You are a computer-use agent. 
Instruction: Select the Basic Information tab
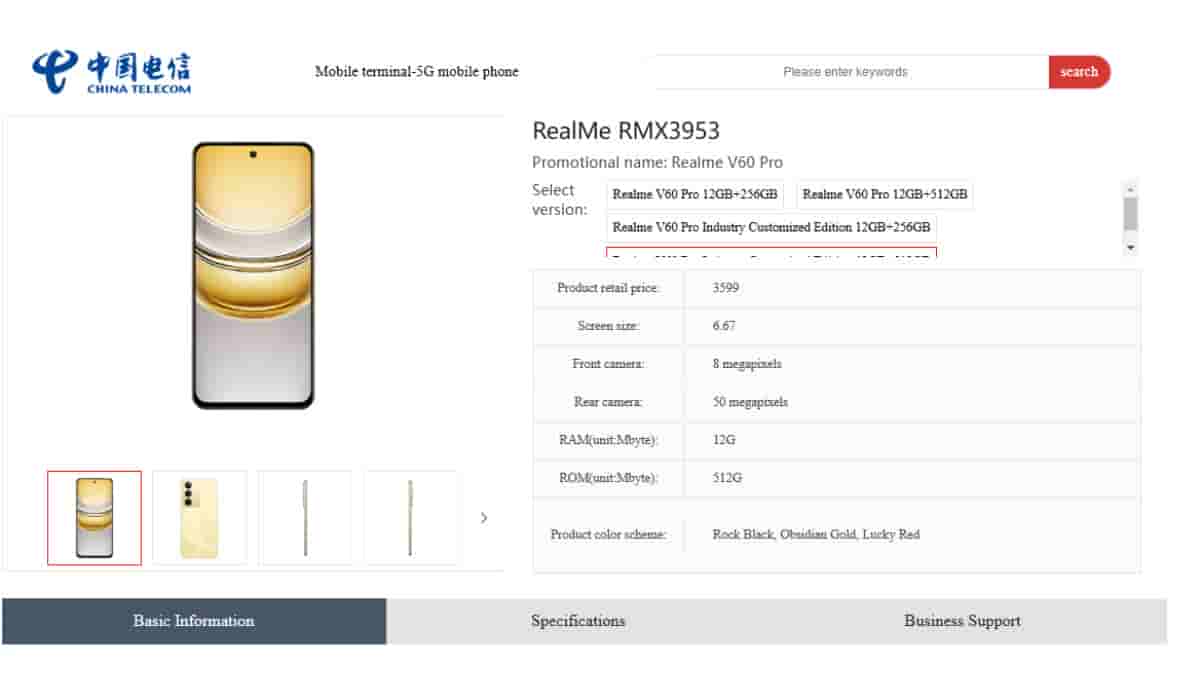point(193,621)
